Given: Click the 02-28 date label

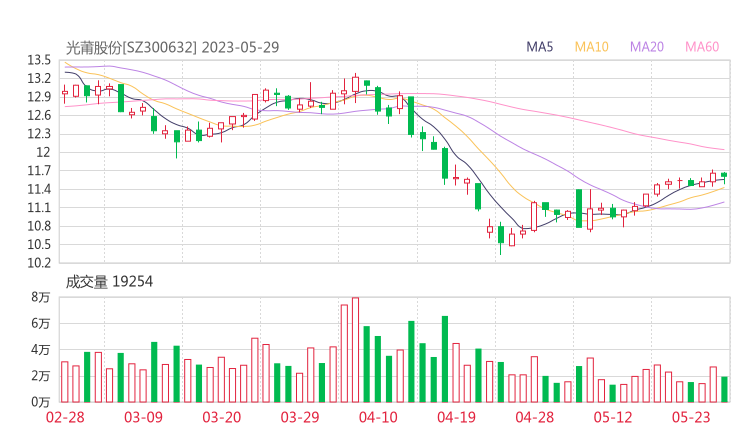Looking at the screenshot, I should pos(65,417).
